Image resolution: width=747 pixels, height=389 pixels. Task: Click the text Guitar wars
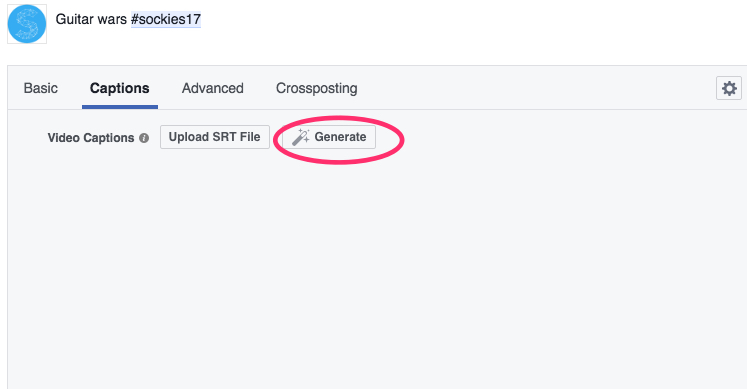coord(91,19)
